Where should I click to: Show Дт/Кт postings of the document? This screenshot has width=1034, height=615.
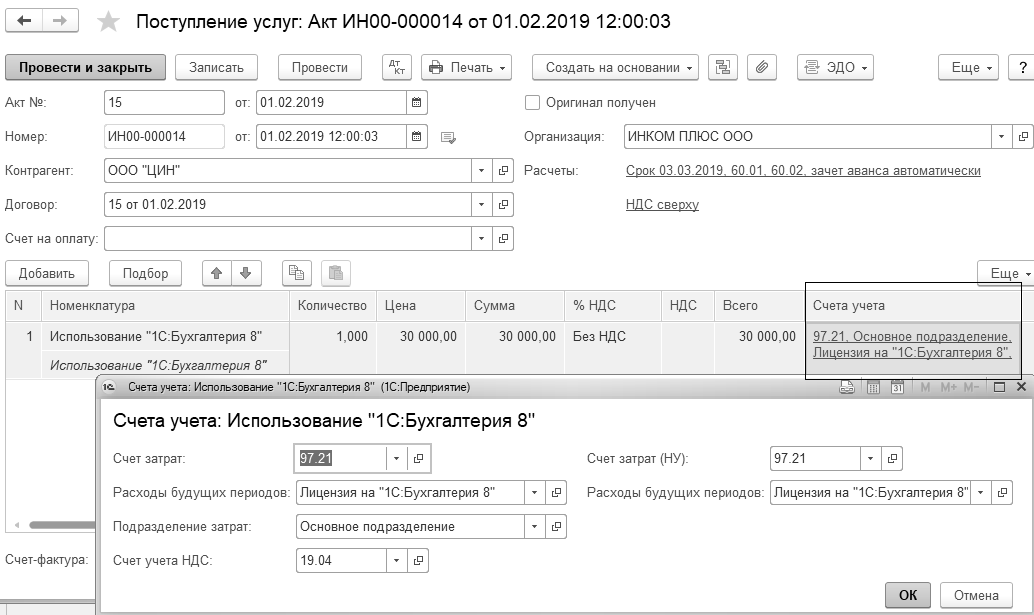397,67
